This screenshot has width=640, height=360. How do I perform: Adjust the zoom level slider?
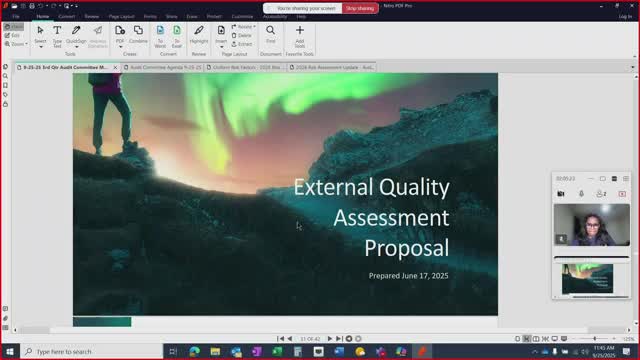(x=594, y=339)
